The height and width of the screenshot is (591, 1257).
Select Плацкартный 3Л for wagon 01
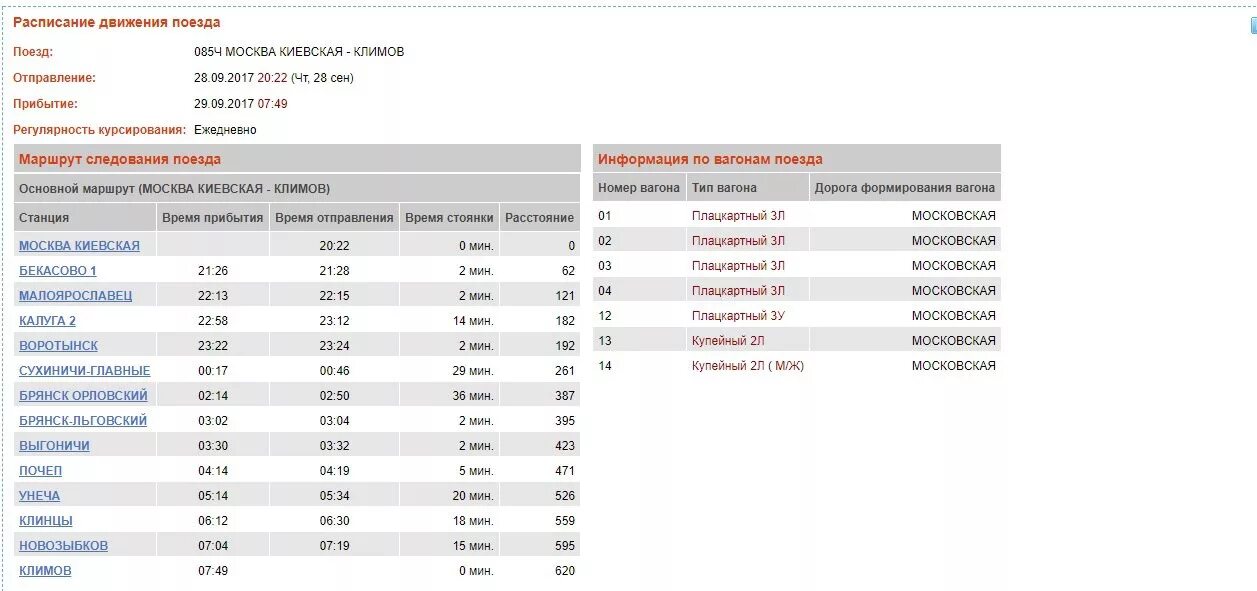[x=738, y=216]
